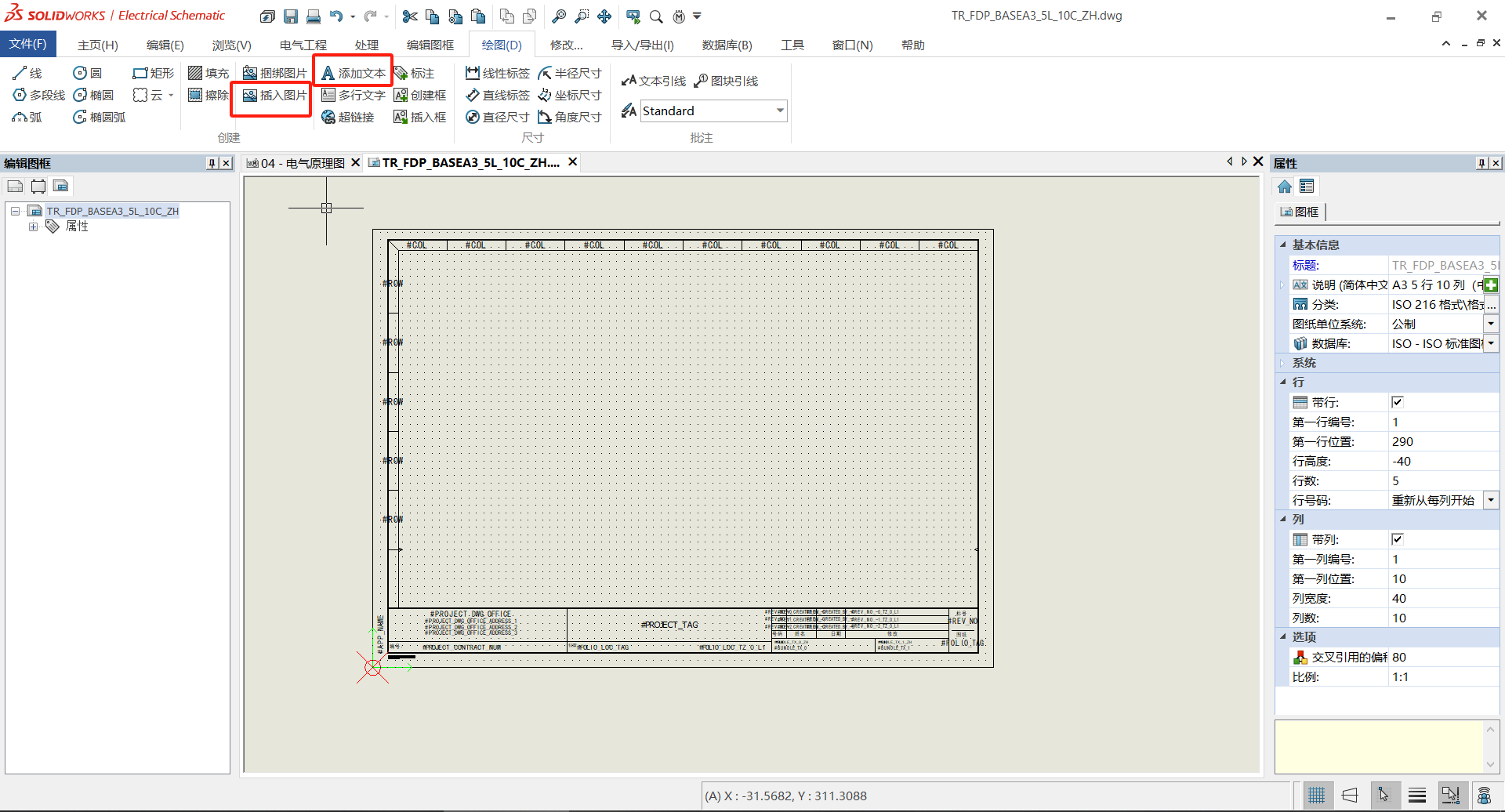Choose 多行文字 multiline text
The image size is (1505, 812).
354,95
